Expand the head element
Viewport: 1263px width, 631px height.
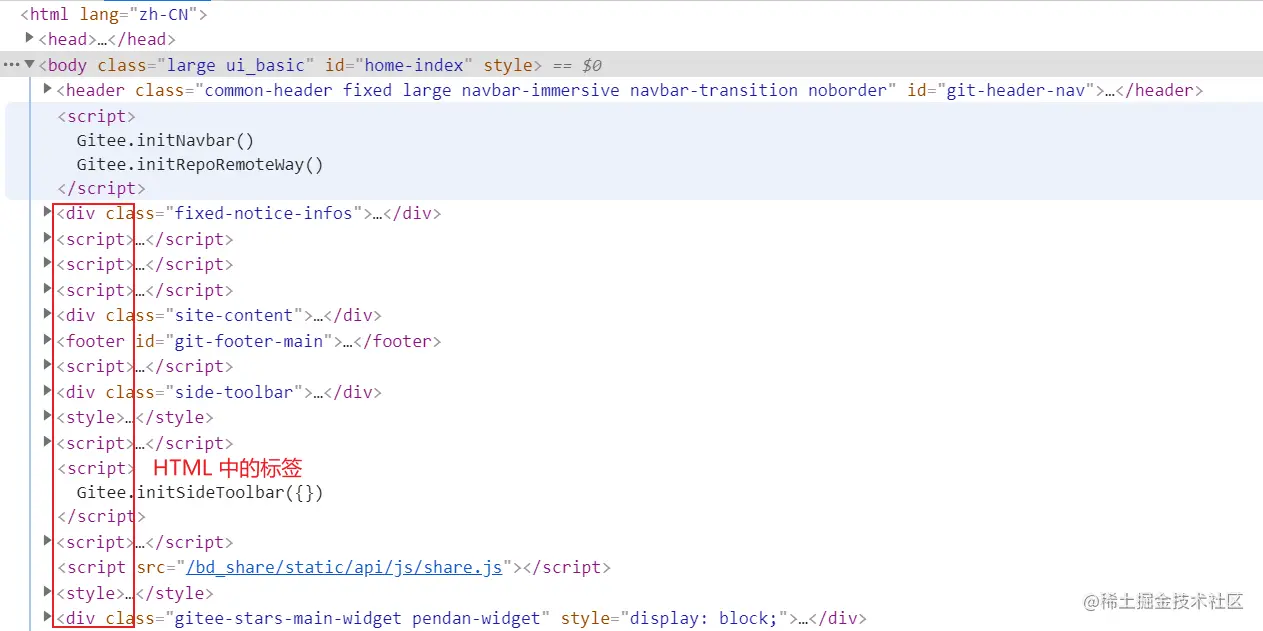(30, 38)
